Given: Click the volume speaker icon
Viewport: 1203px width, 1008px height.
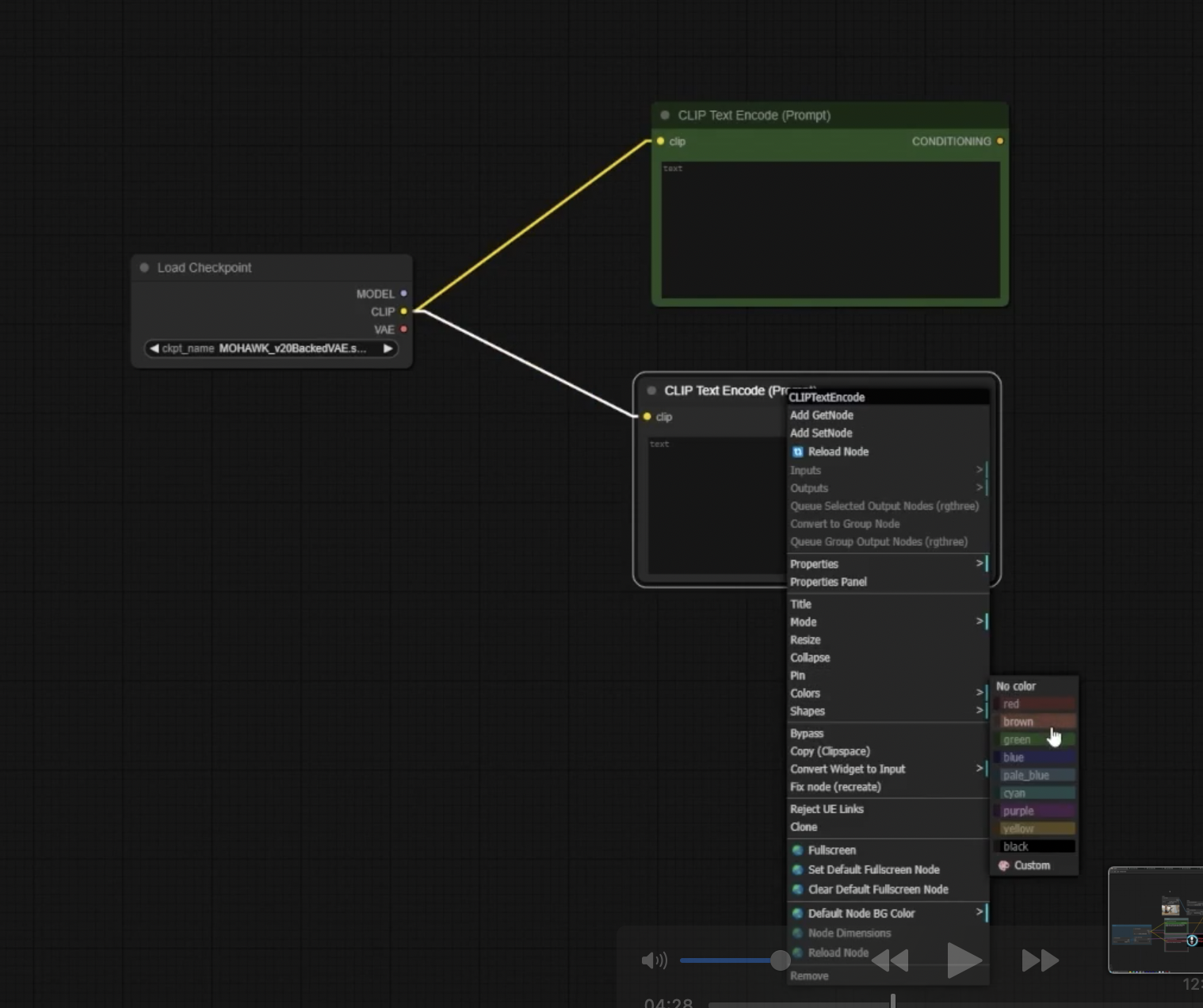Looking at the screenshot, I should coord(654,960).
